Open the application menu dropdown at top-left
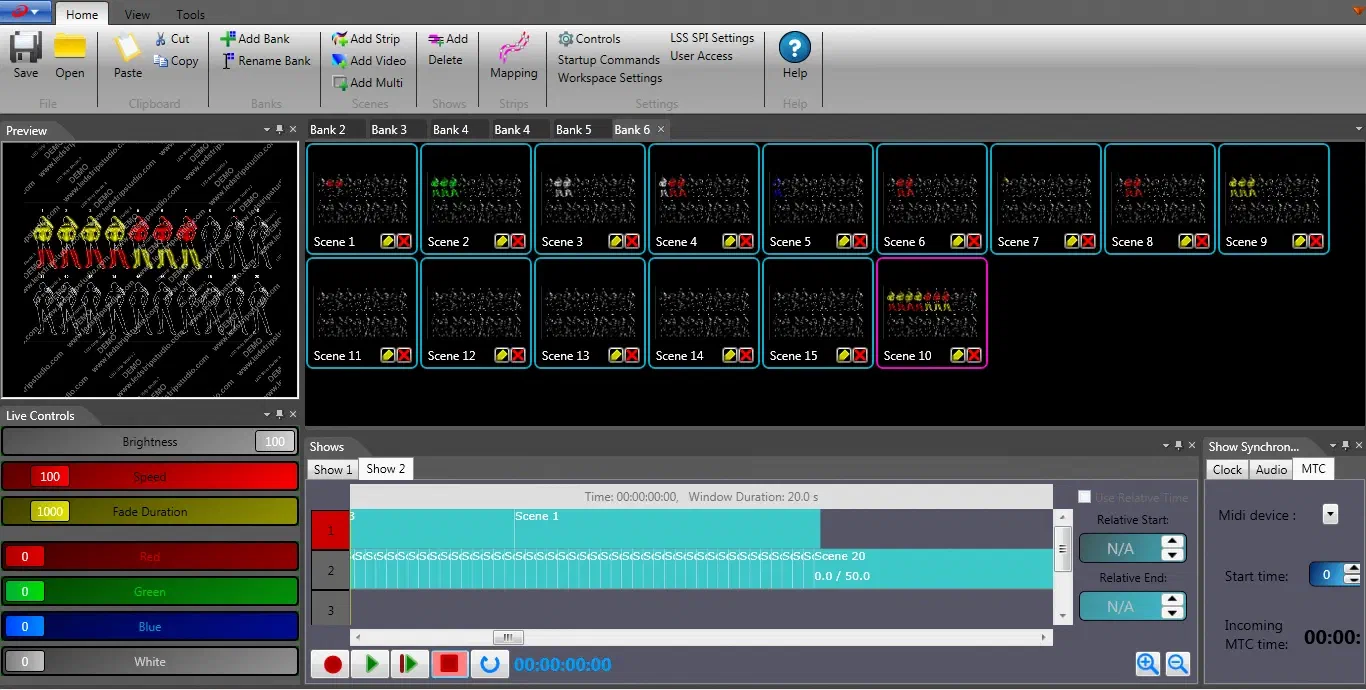The image size is (1366, 690). 27,12
